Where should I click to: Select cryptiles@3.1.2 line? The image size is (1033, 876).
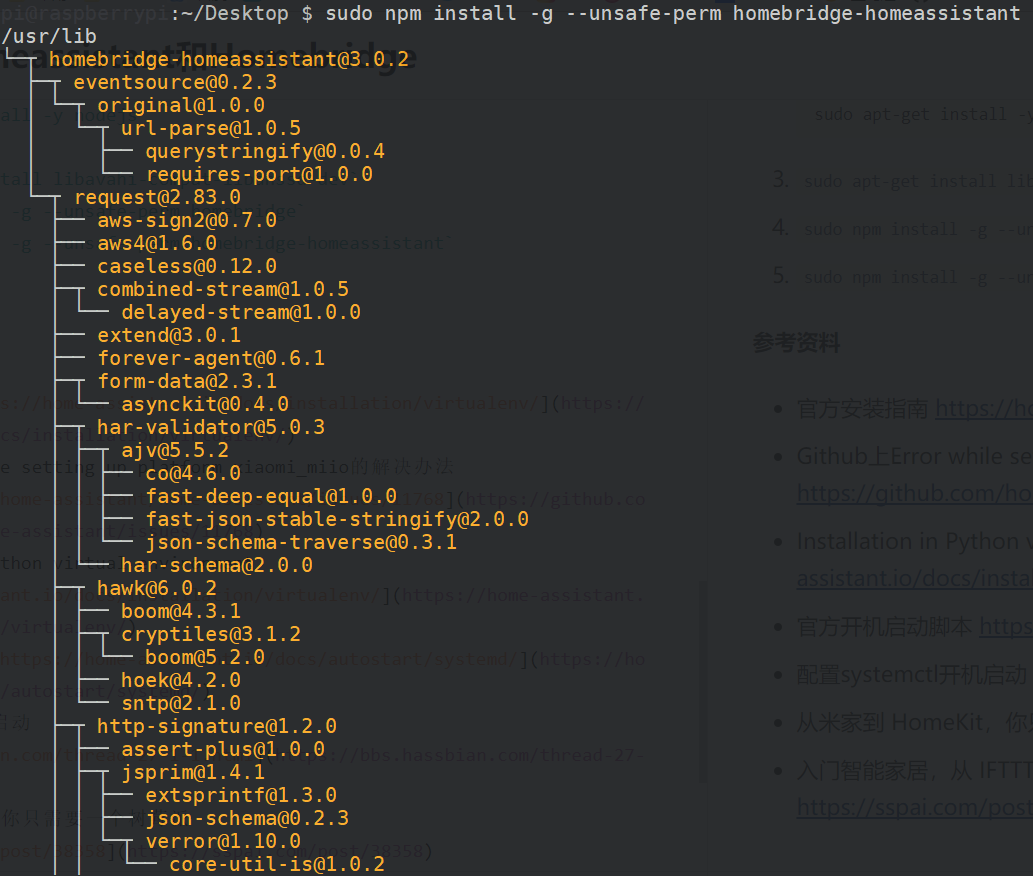tap(211, 634)
